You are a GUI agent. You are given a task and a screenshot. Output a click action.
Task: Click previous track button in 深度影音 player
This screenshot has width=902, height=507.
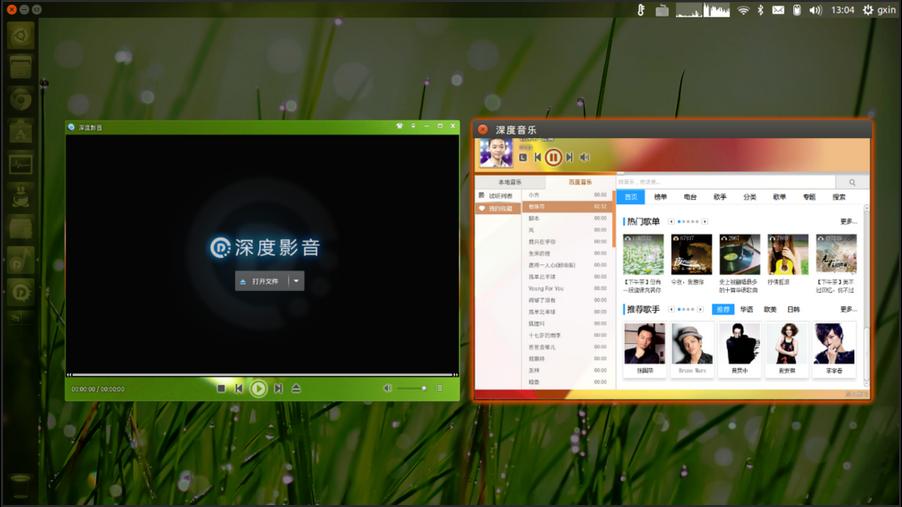click(239, 388)
